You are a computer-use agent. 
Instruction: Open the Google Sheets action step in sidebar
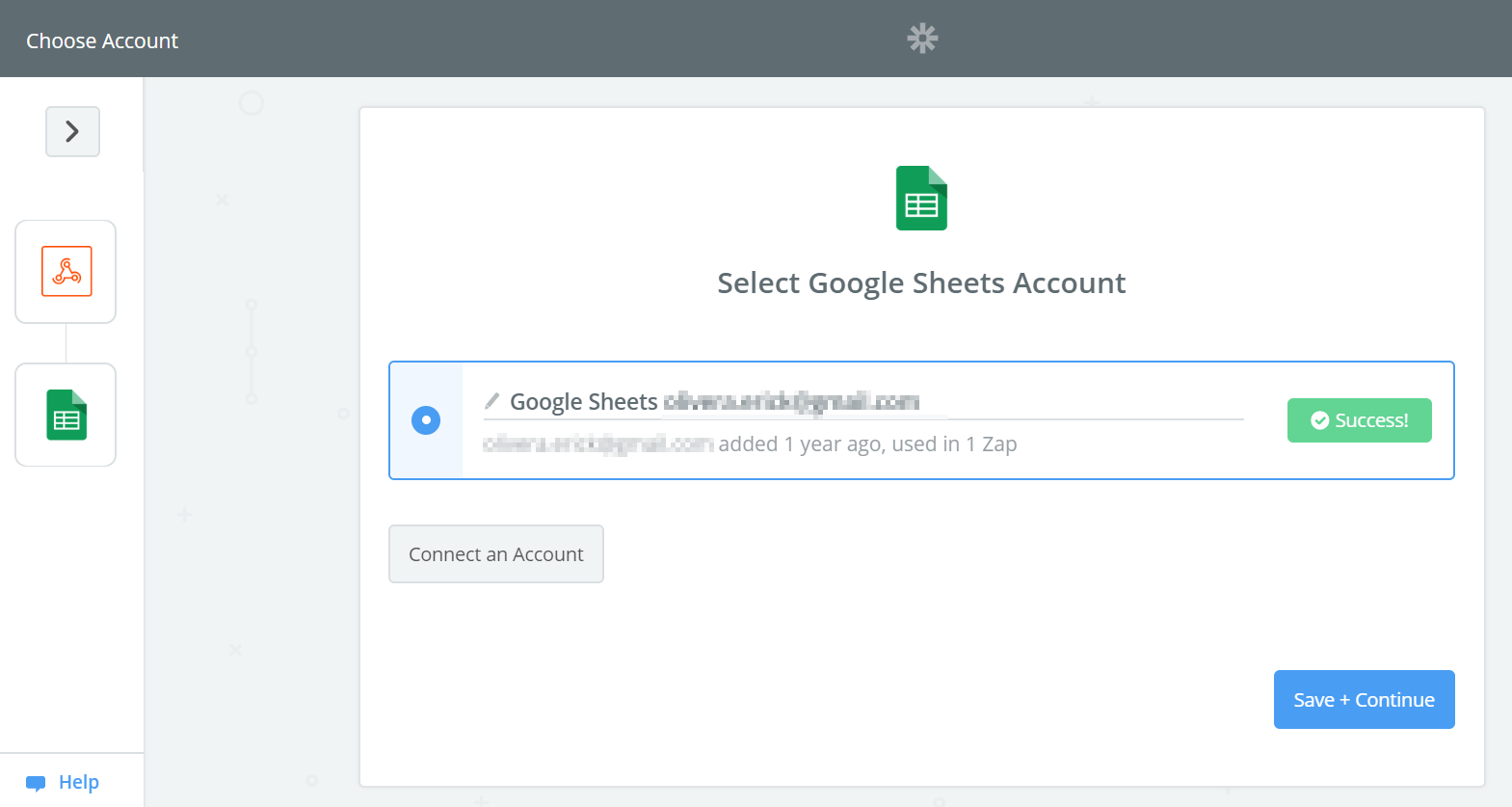[x=66, y=415]
